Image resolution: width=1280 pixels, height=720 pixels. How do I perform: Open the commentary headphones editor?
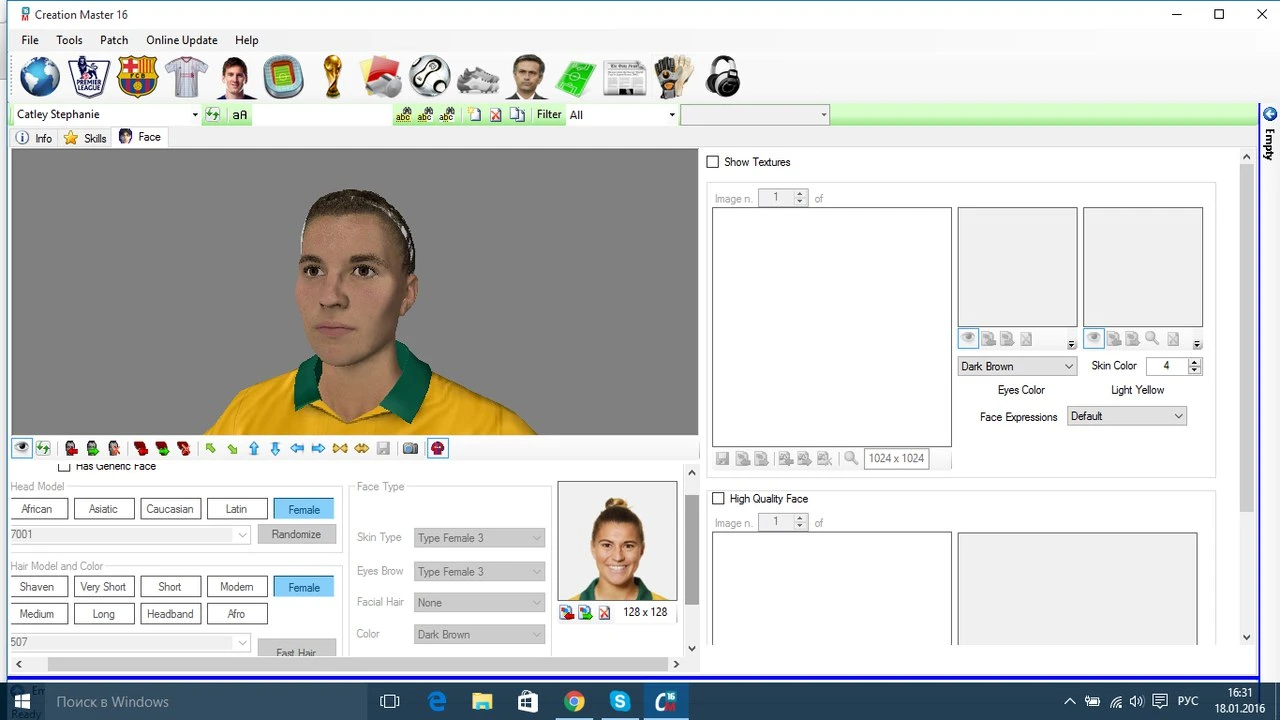click(x=722, y=76)
